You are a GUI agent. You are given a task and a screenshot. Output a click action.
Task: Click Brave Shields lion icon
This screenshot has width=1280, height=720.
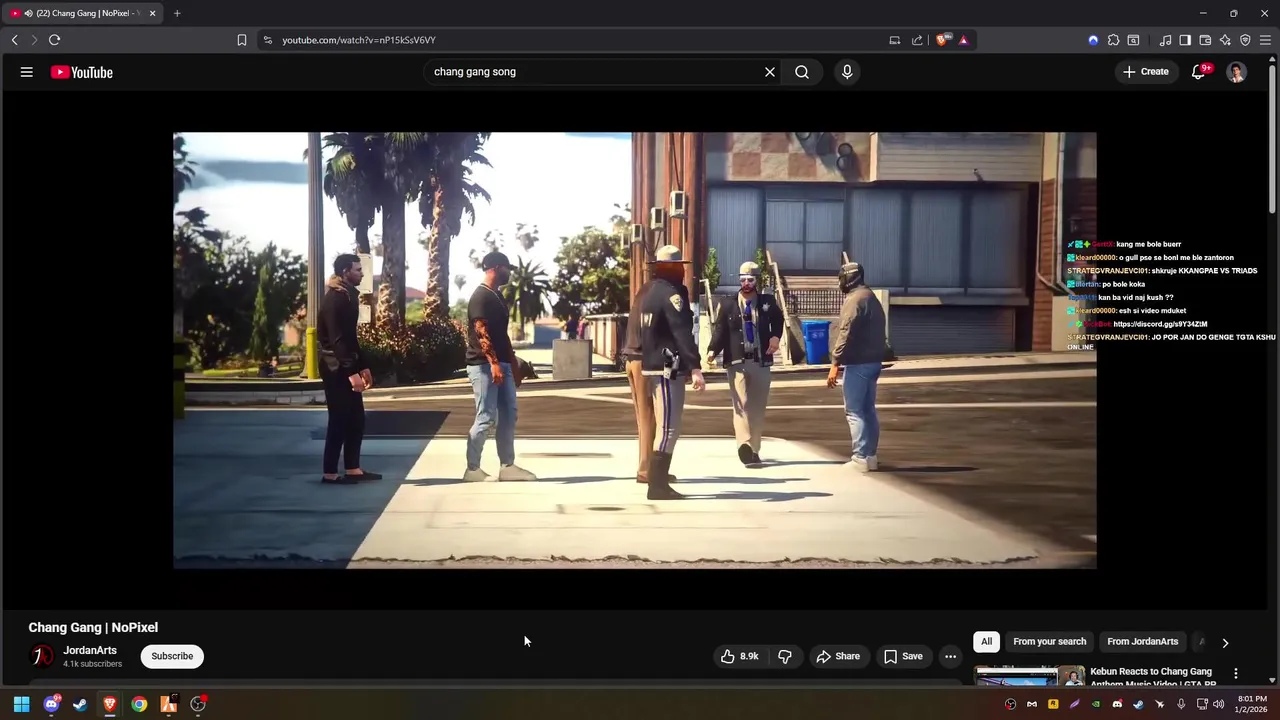tap(943, 40)
